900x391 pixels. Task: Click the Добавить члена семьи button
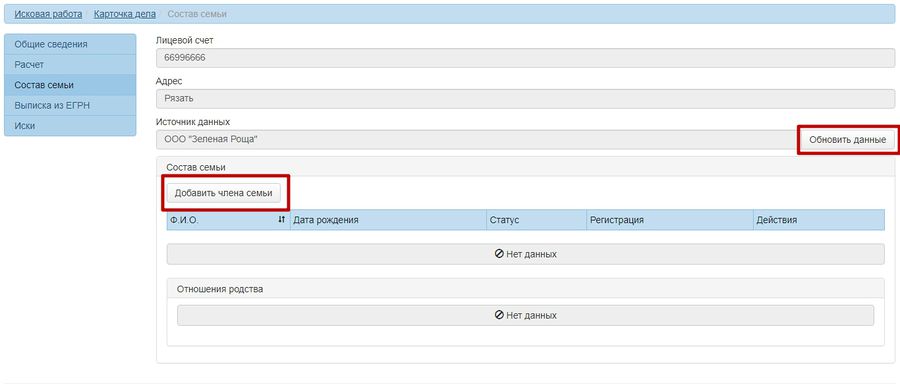coord(223,193)
